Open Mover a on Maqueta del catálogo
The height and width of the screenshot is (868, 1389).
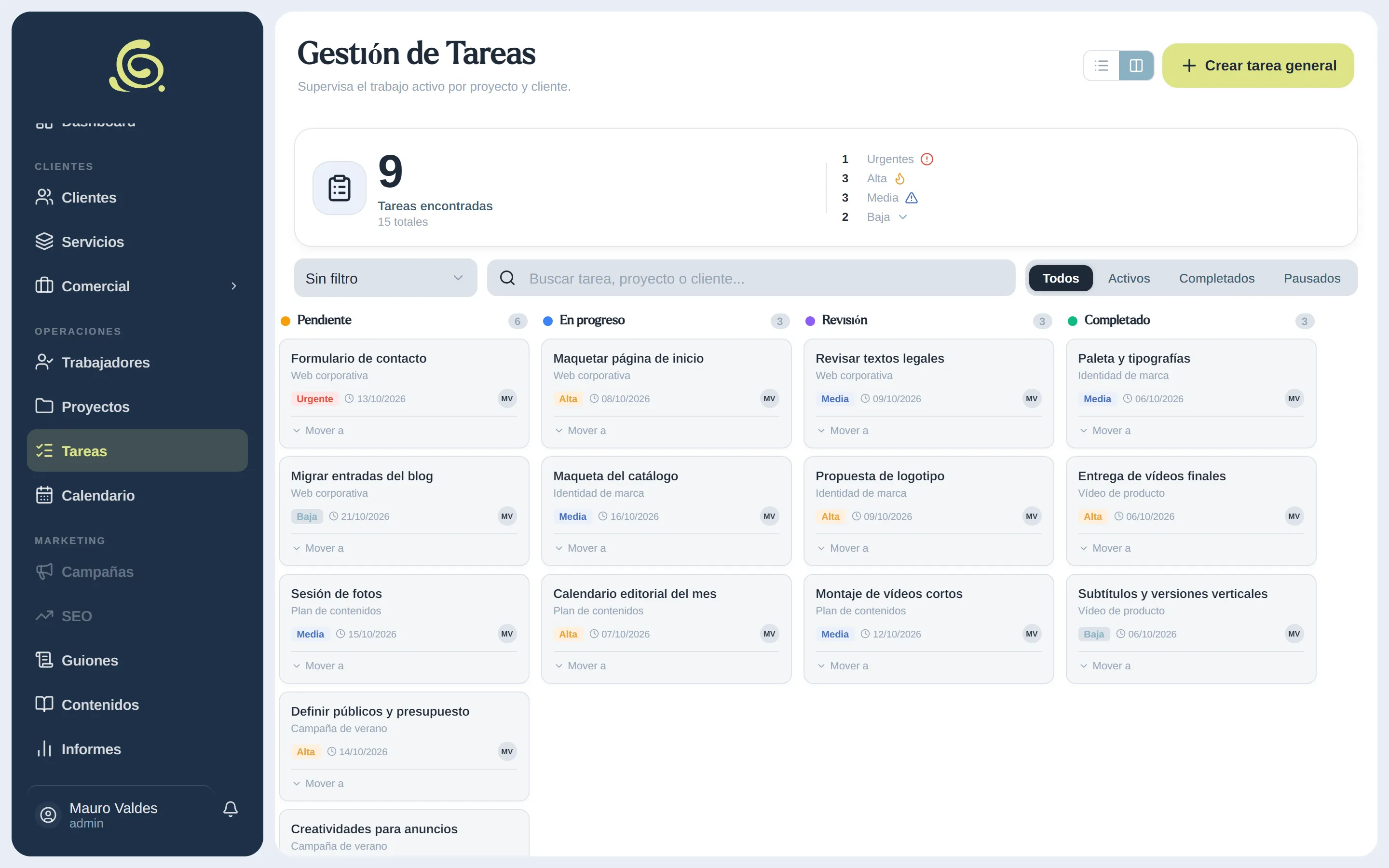(581, 548)
